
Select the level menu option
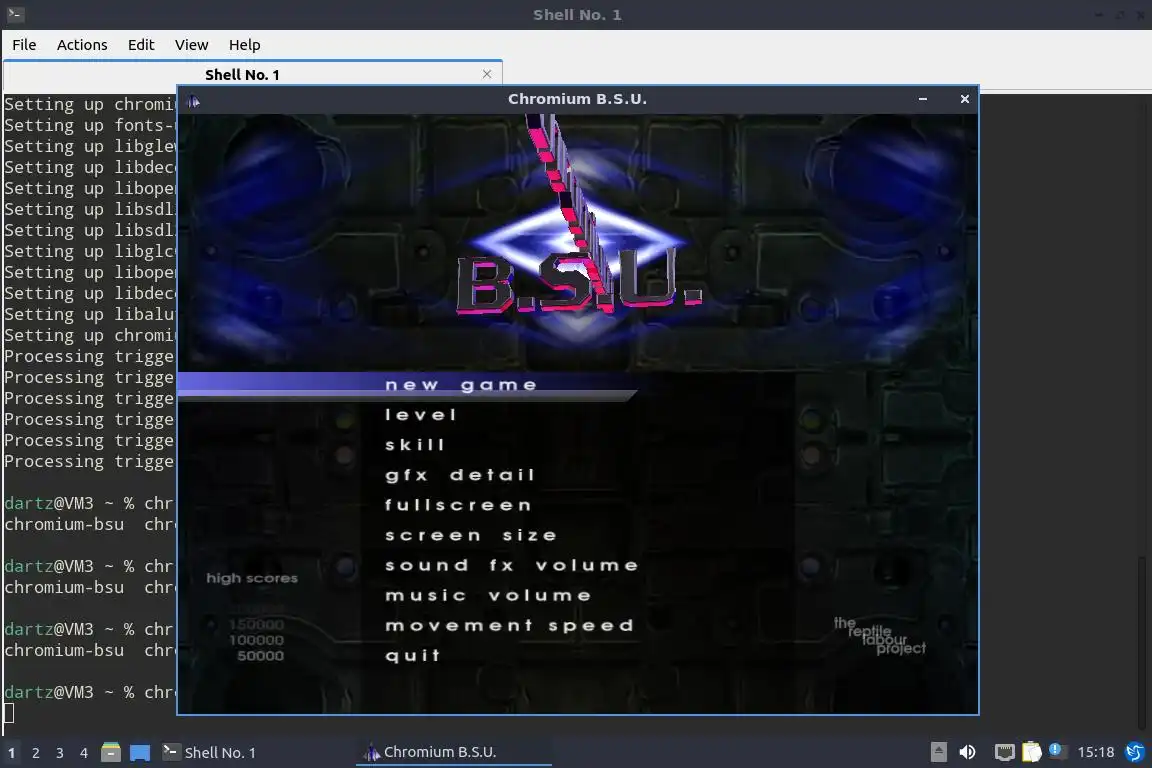pos(420,414)
